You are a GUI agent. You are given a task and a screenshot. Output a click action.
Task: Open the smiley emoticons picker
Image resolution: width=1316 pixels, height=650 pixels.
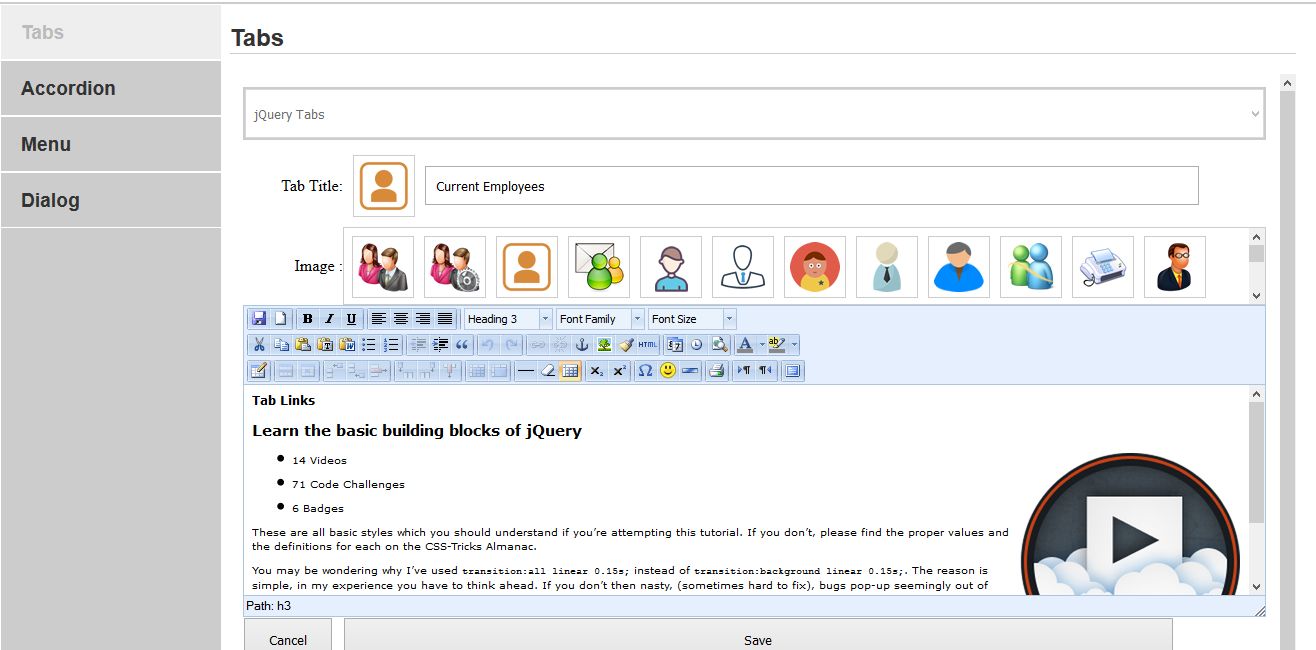668,371
